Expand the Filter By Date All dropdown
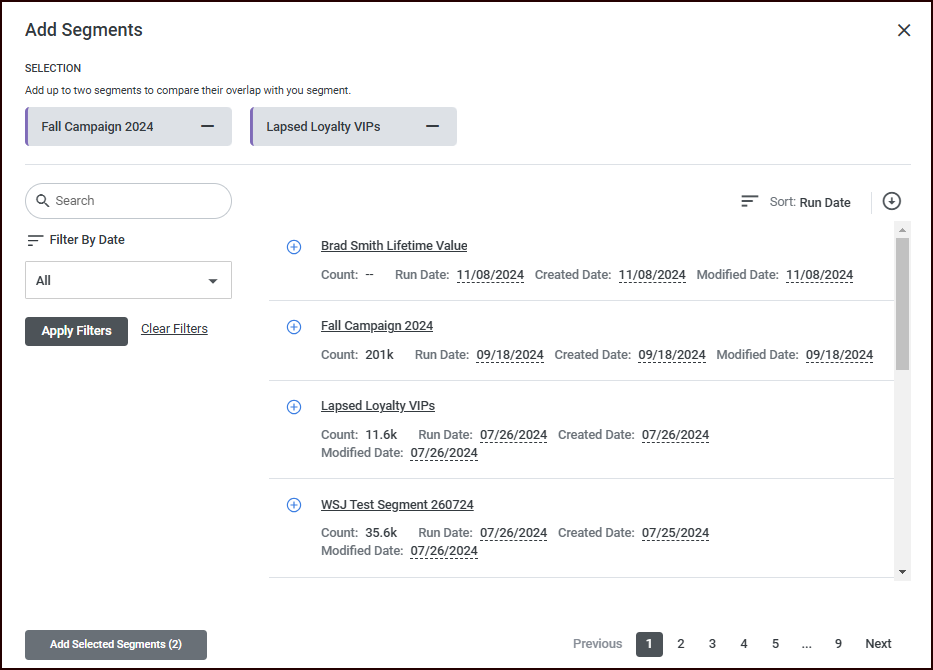The height and width of the screenshot is (670, 933). click(x=128, y=281)
